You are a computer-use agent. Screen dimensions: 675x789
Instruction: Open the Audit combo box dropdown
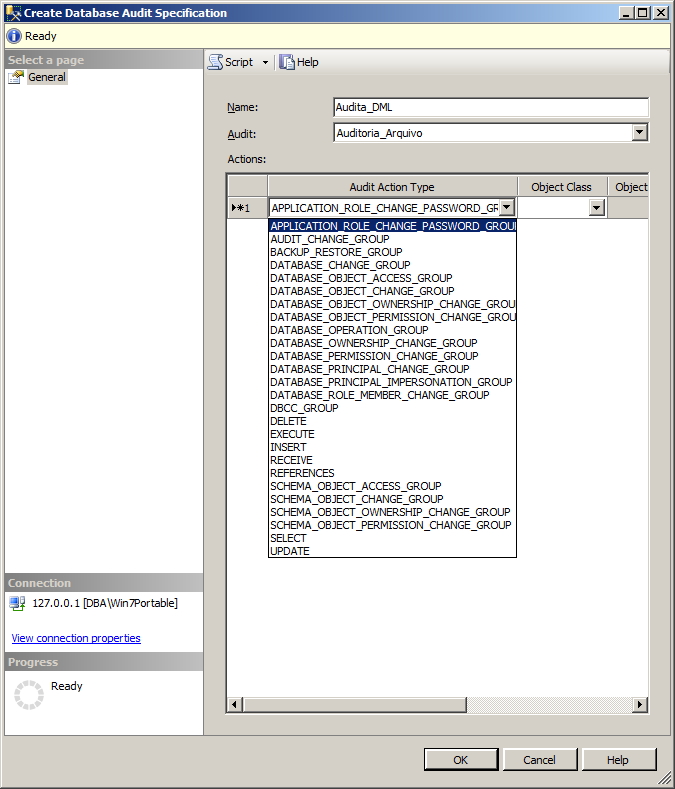click(639, 132)
